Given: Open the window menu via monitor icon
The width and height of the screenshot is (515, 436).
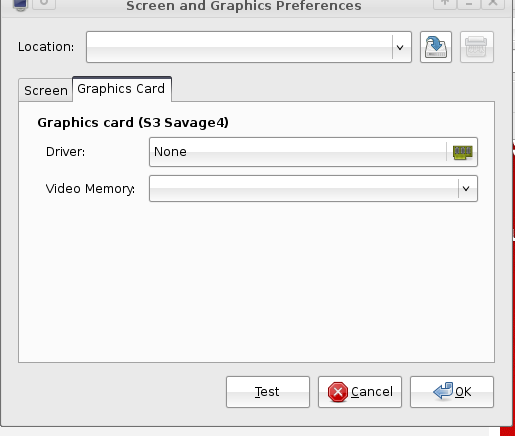Looking at the screenshot, I should pos(20,4).
